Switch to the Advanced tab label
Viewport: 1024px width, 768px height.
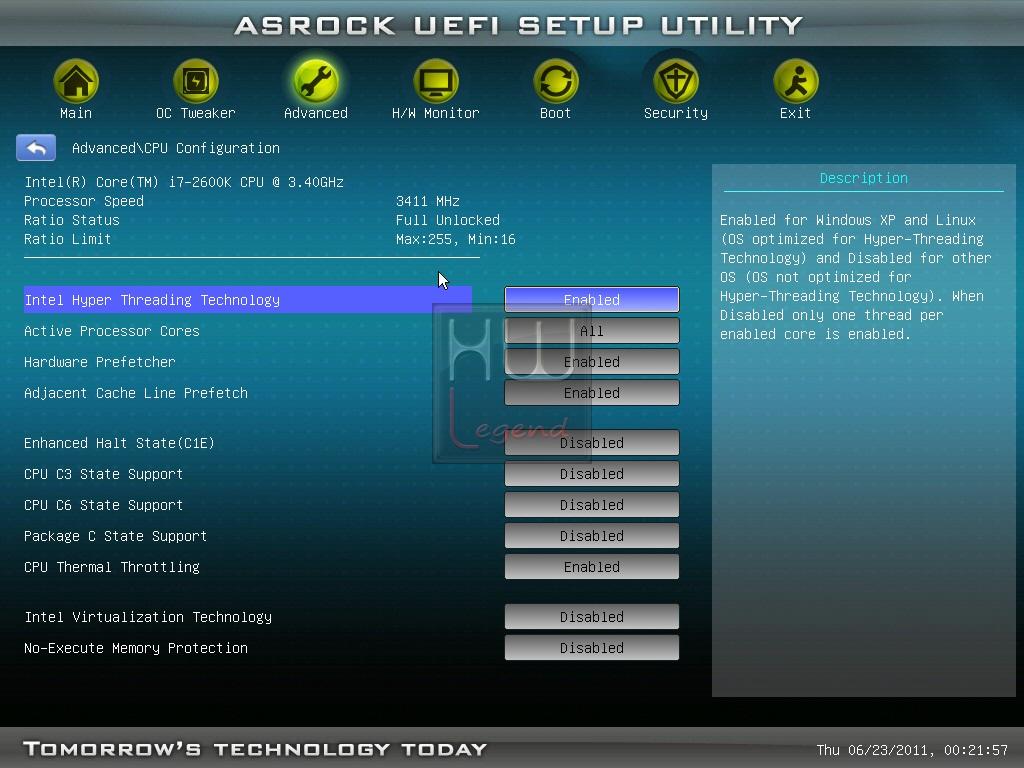[315, 113]
